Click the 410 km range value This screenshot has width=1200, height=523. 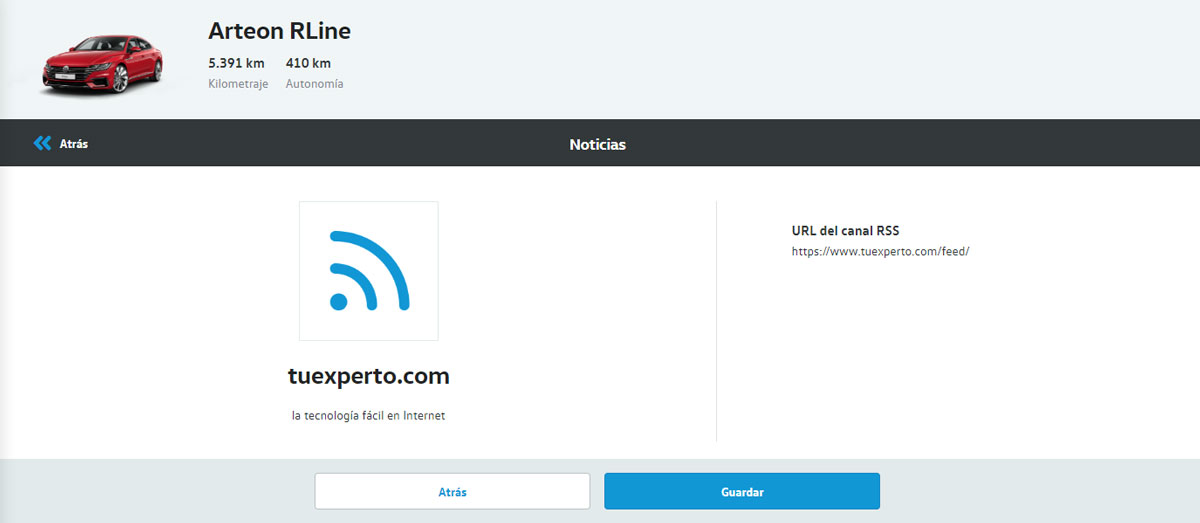pos(308,64)
